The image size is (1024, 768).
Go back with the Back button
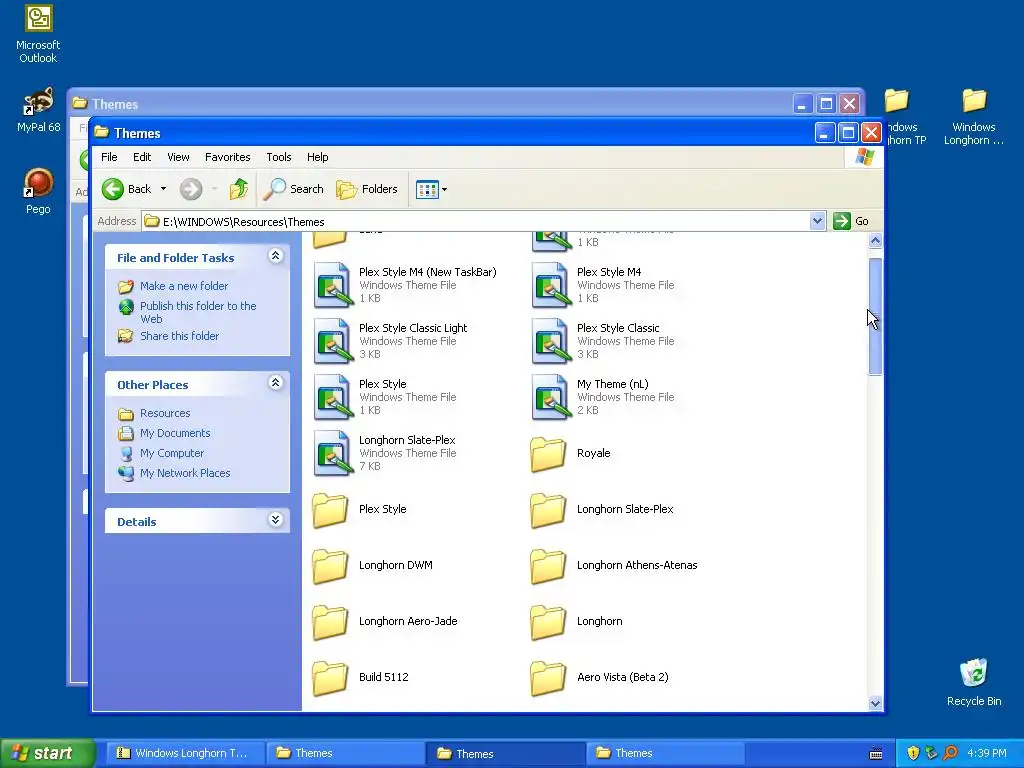[x=127, y=189]
